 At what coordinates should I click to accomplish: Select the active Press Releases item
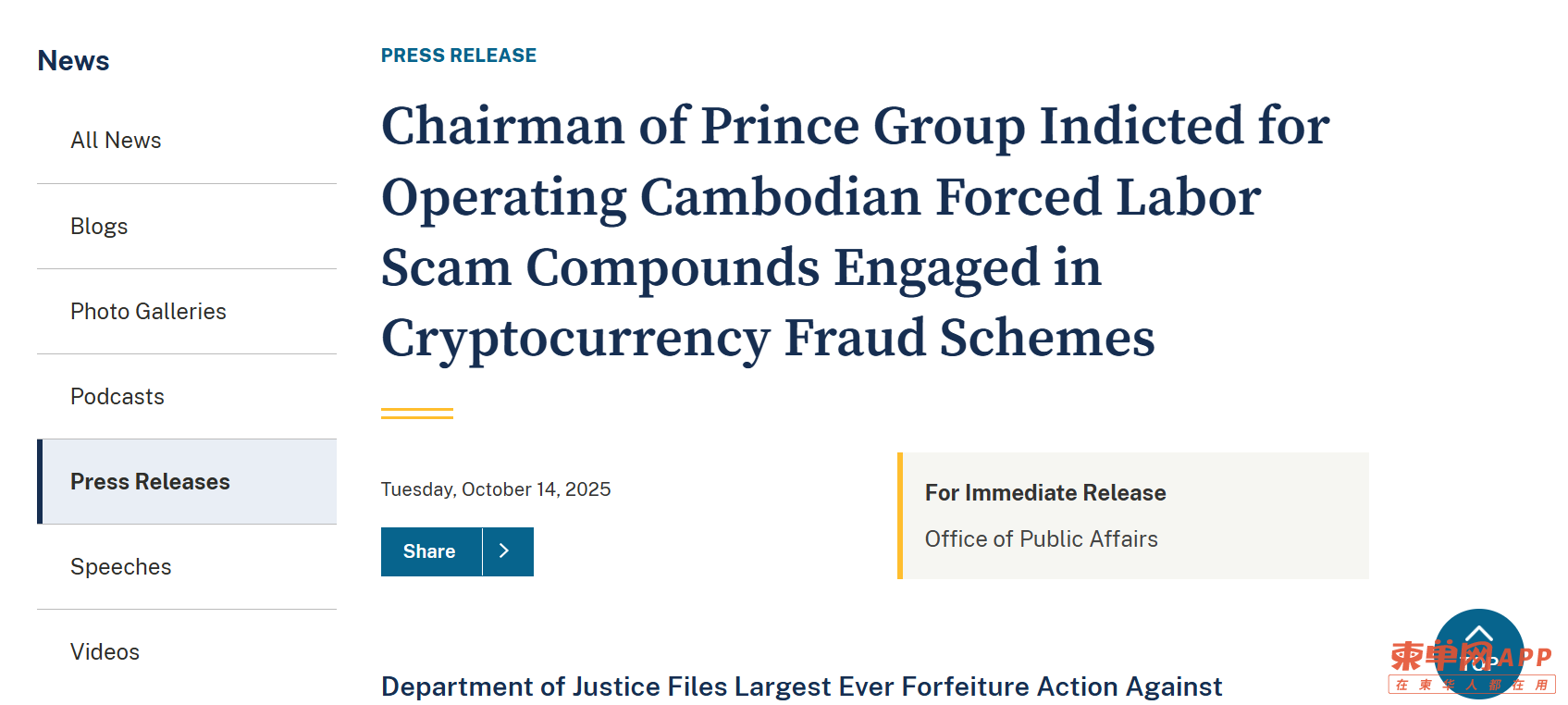click(x=150, y=482)
